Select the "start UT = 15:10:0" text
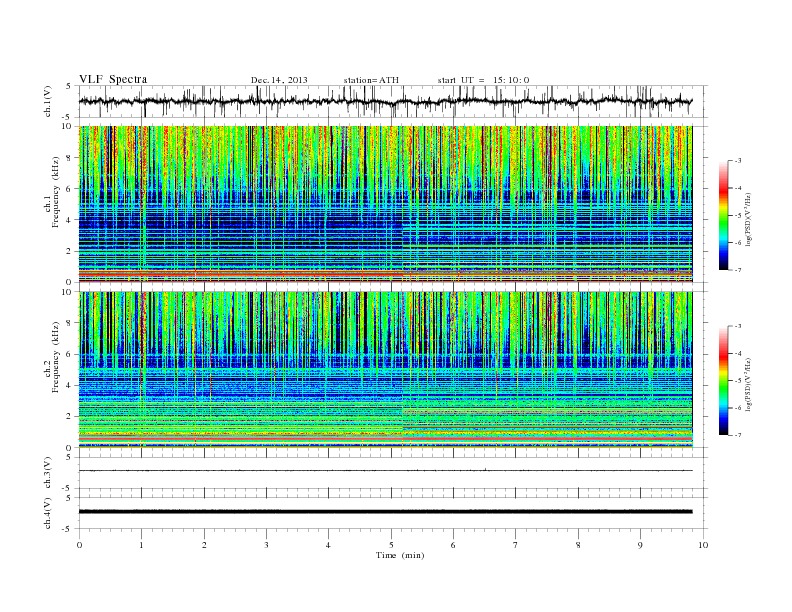This screenshot has height=612, width=792. [483, 80]
